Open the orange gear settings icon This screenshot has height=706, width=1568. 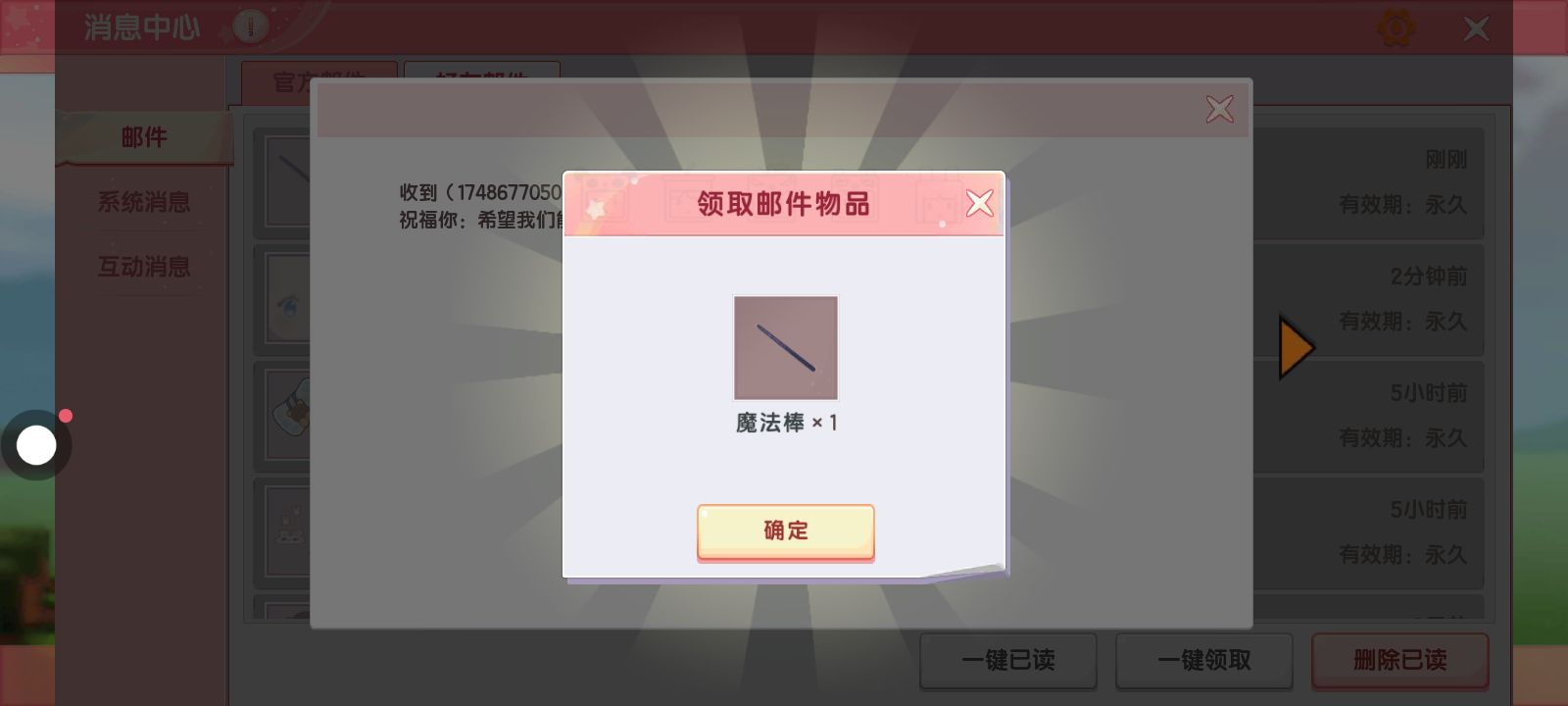pos(1396,27)
